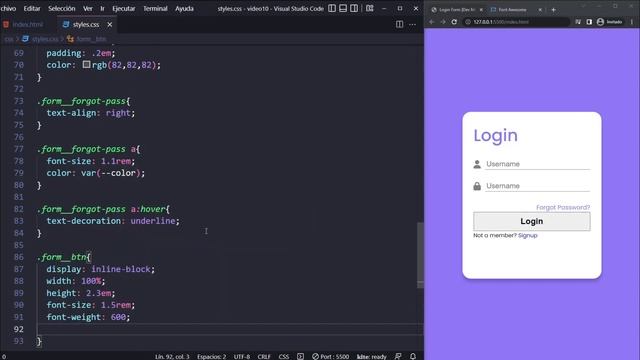Open new browser tab with plus button

tap(553, 9)
